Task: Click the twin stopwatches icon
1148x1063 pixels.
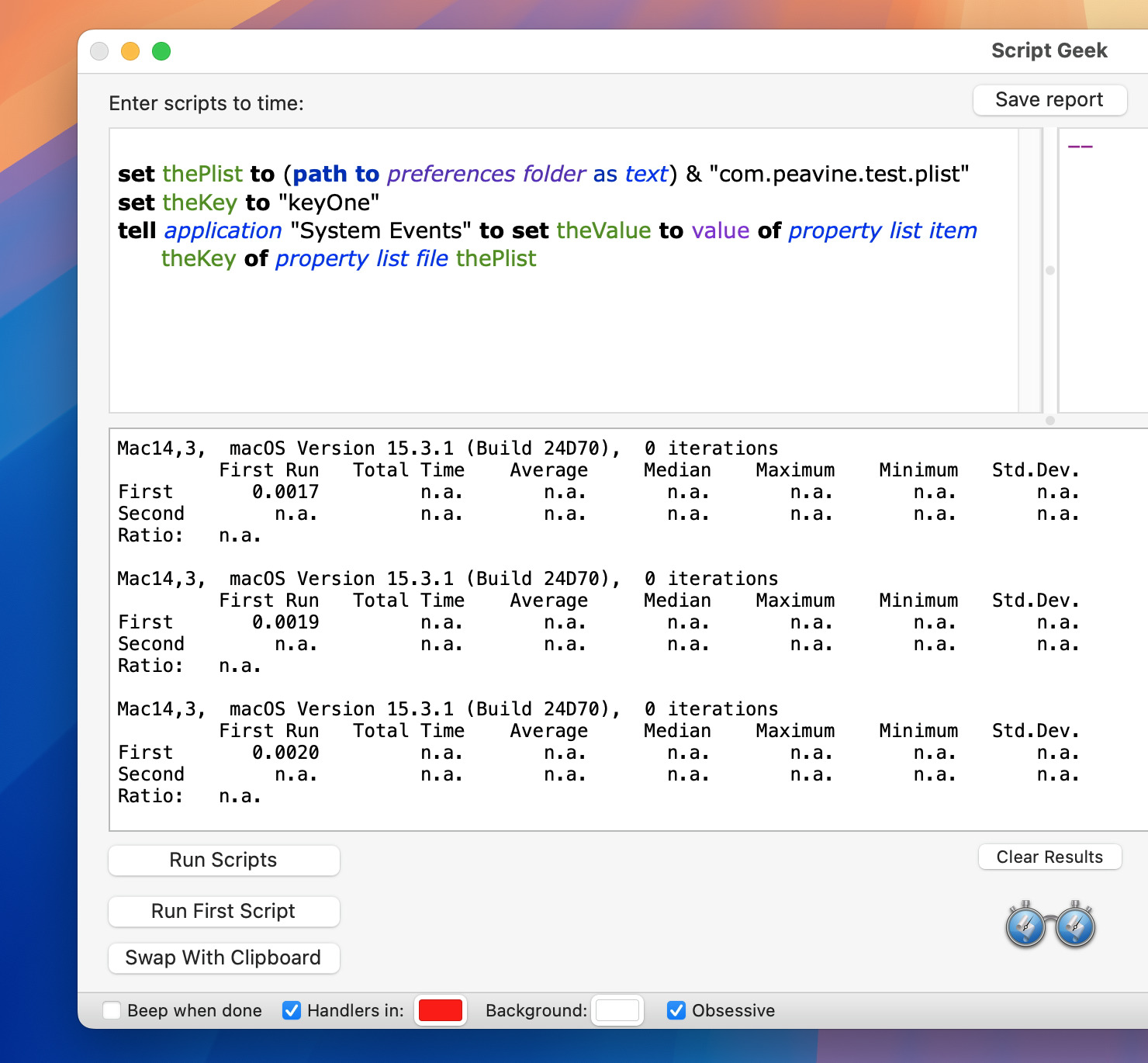Action: [1050, 924]
